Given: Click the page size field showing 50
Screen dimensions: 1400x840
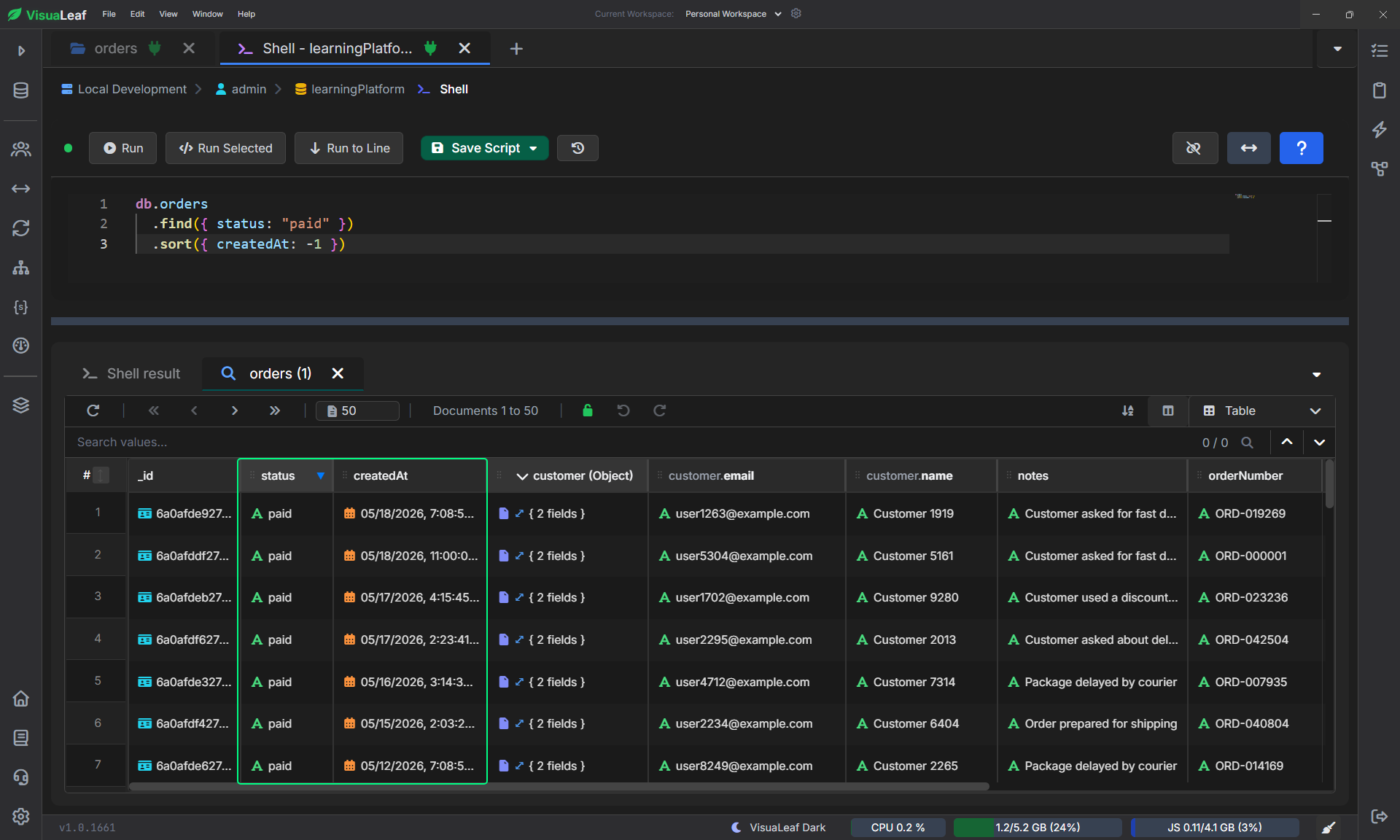Looking at the screenshot, I should coord(357,411).
